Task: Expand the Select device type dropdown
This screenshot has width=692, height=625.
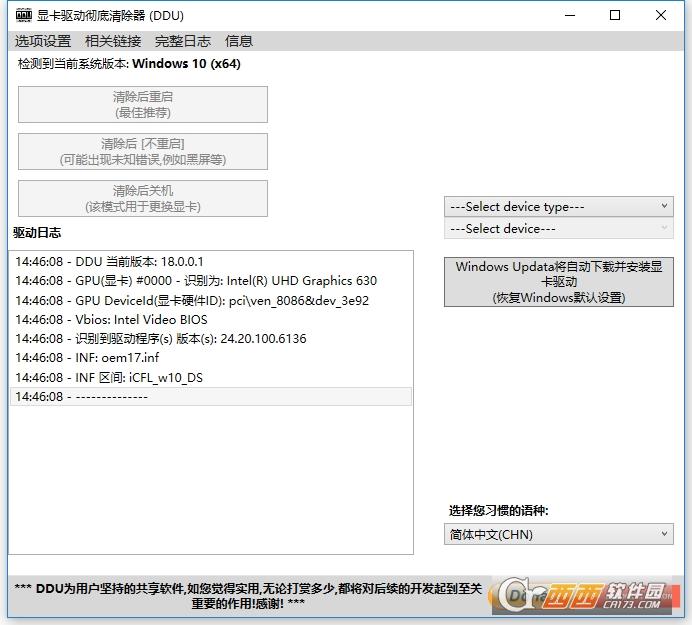Action: [559, 207]
